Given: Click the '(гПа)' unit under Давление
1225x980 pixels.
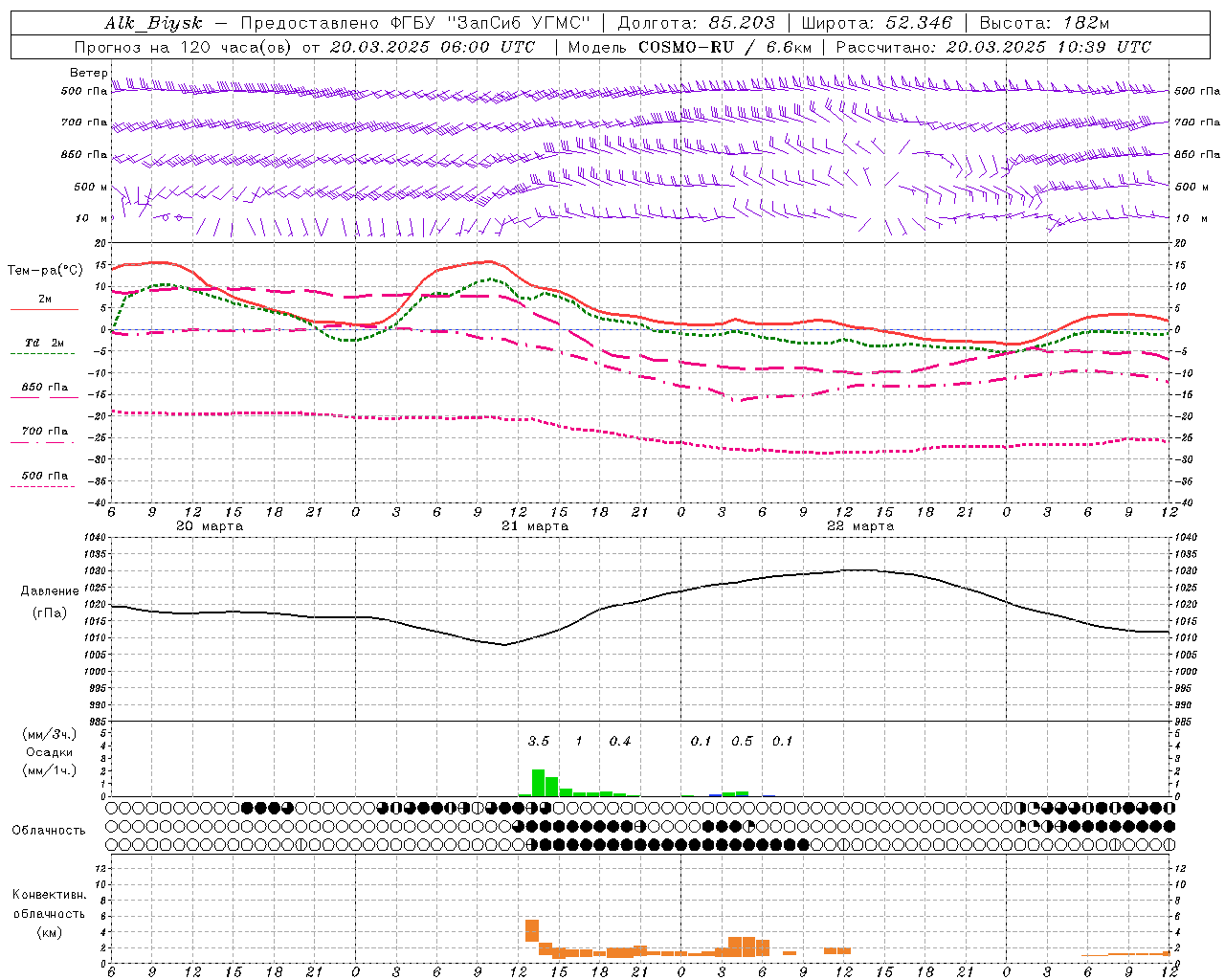Looking at the screenshot, I should 50,613.
